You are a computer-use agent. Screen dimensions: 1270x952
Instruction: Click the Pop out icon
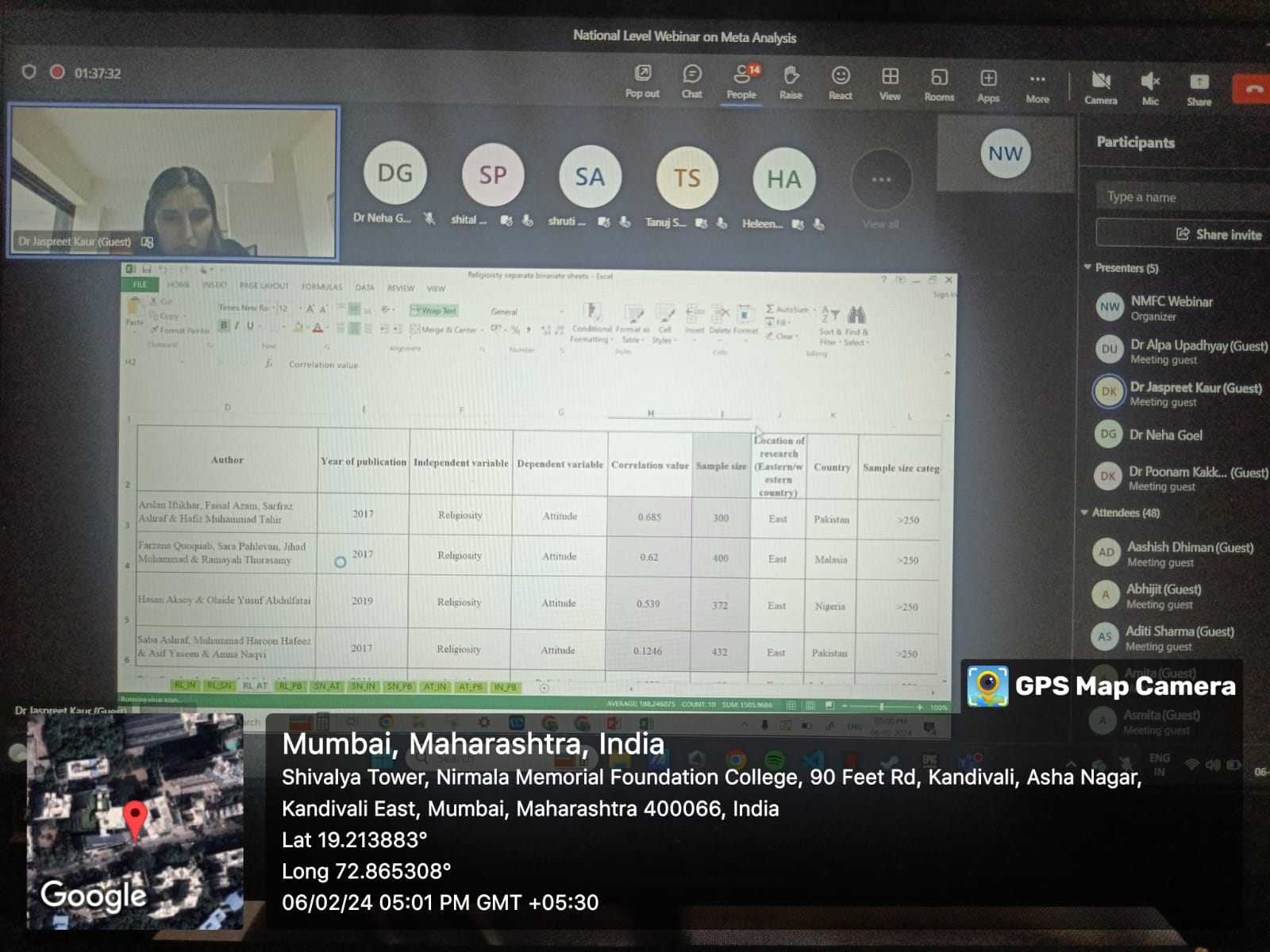click(642, 81)
